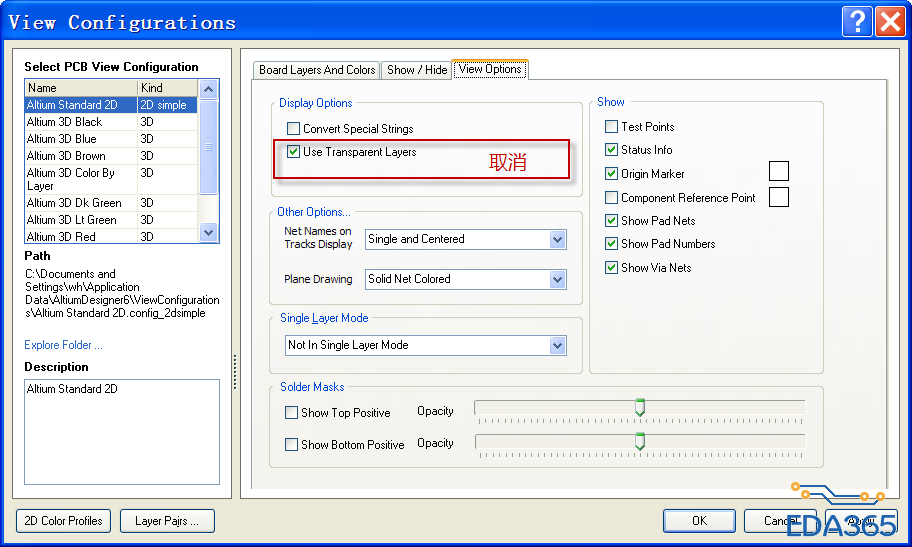Enable Show Bottom Positive solder mask

(291, 445)
